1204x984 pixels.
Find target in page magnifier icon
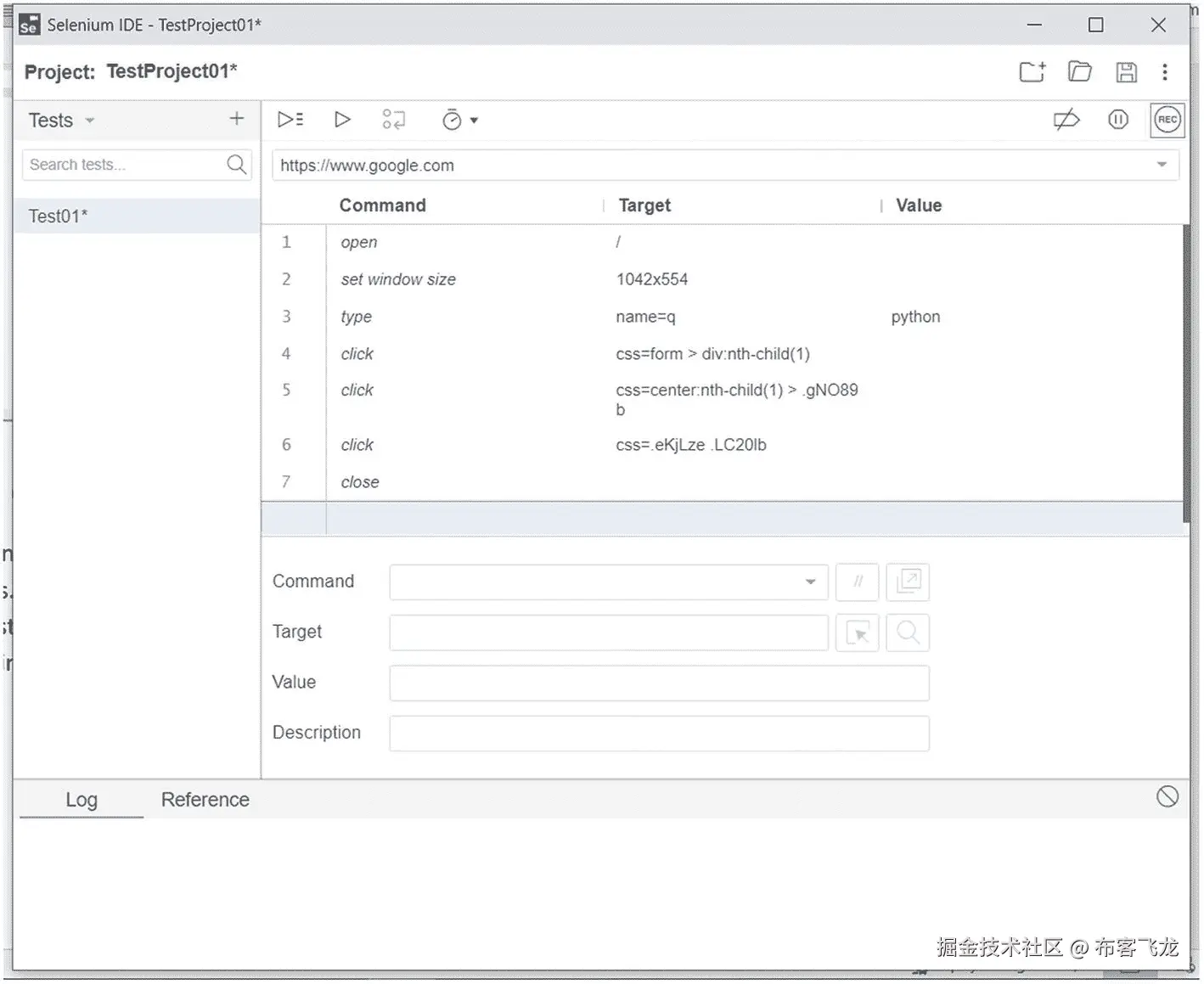908,633
